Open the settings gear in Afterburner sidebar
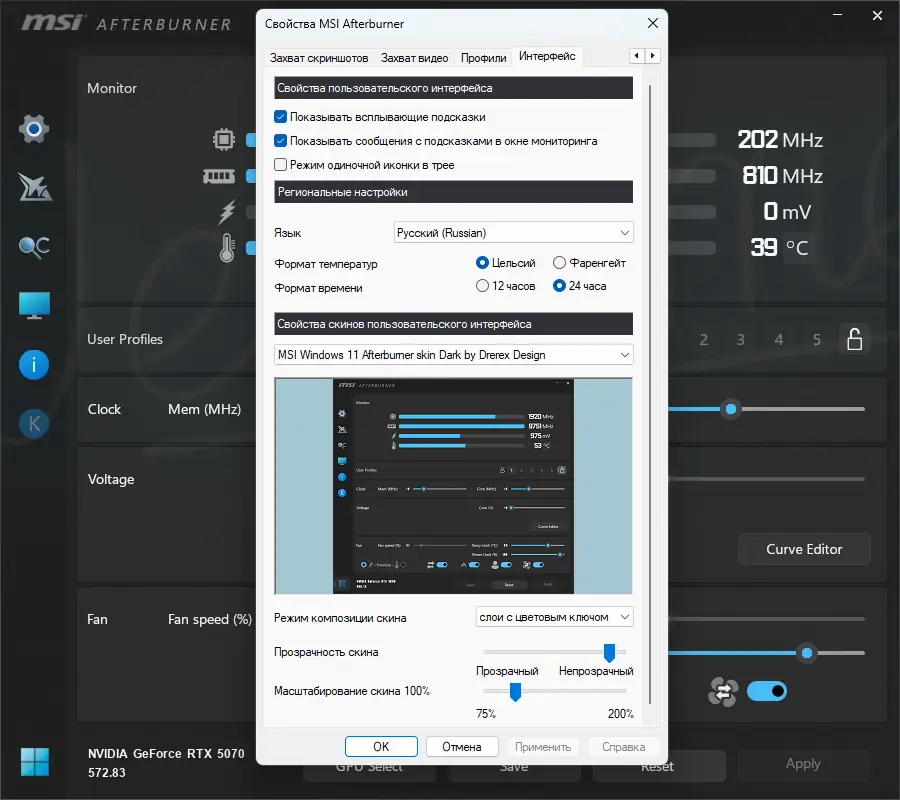The image size is (900, 800). click(34, 129)
